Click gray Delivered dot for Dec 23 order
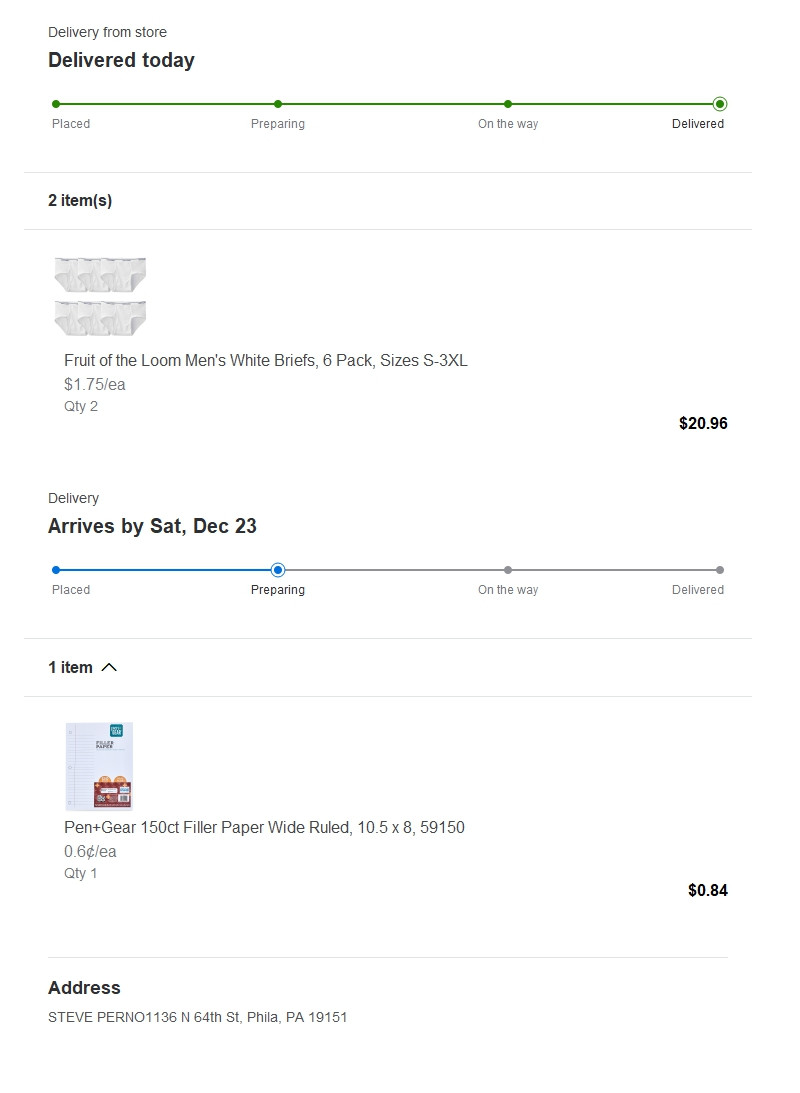The width and height of the screenshot is (800, 1093). click(x=720, y=570)
